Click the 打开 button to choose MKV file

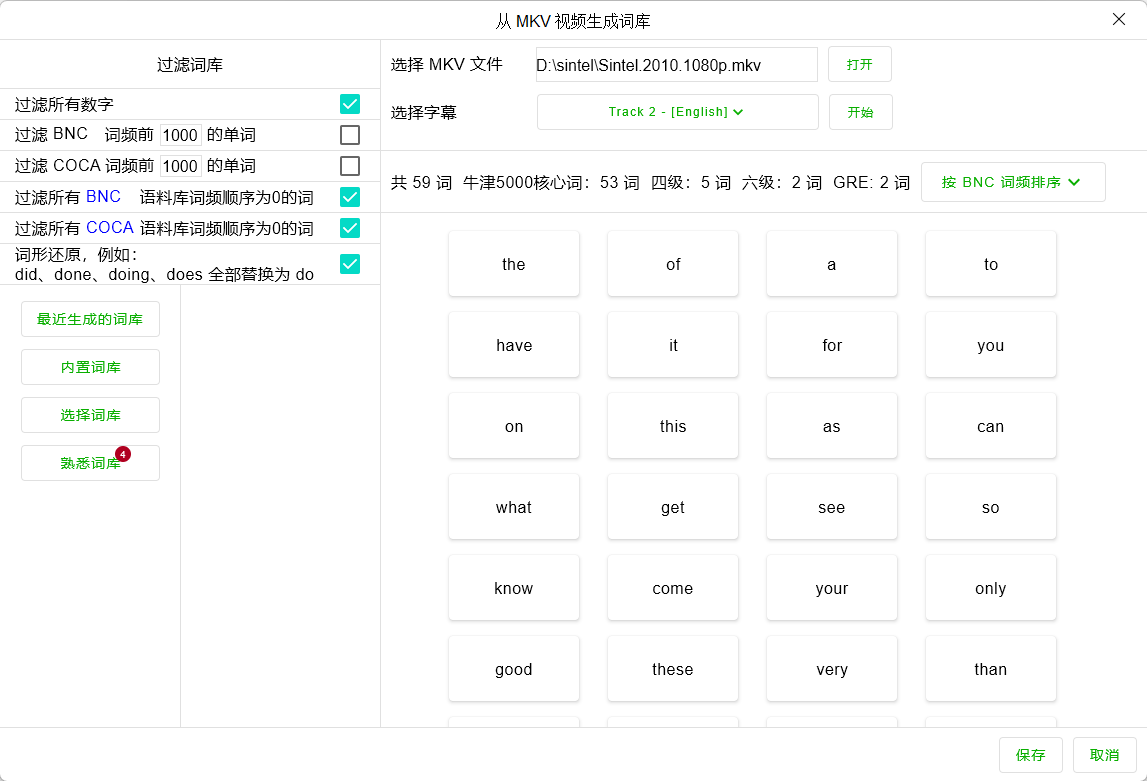coord(860,63)
